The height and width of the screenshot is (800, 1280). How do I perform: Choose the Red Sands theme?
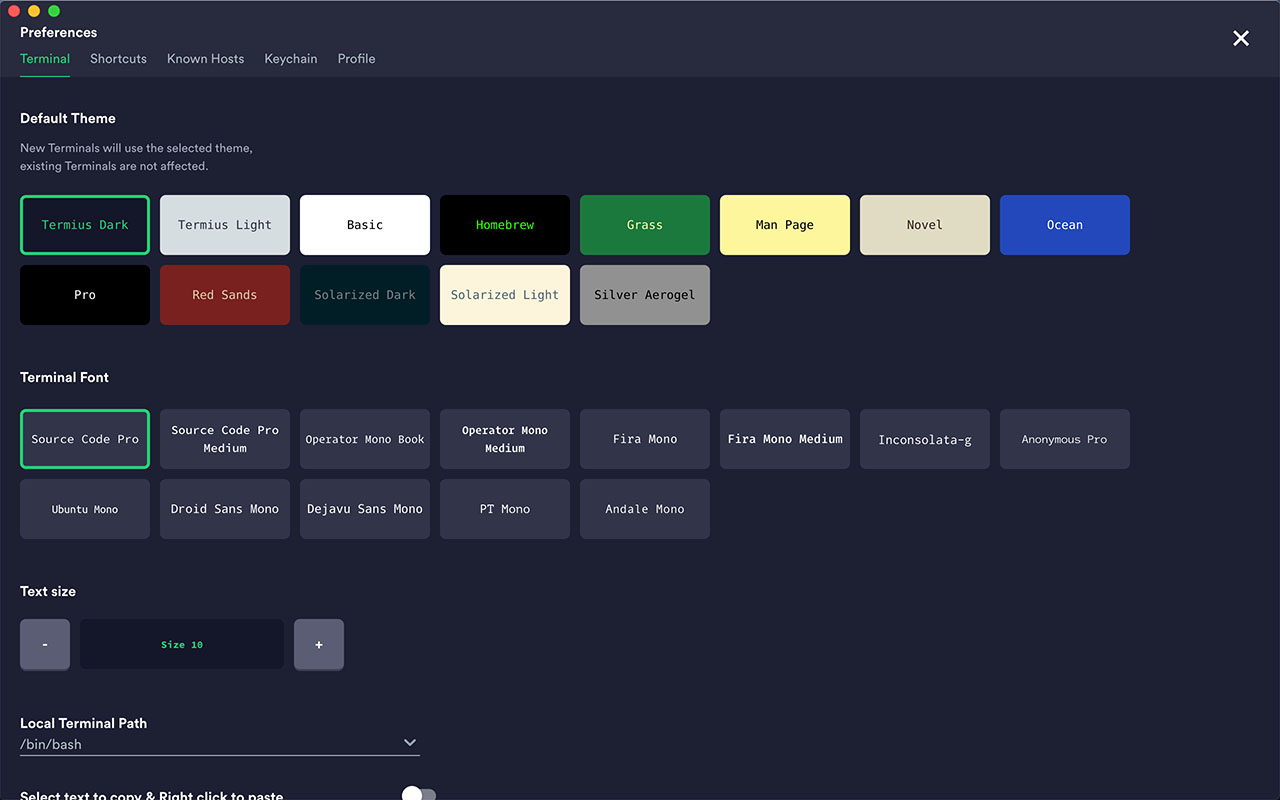(225, 295)
